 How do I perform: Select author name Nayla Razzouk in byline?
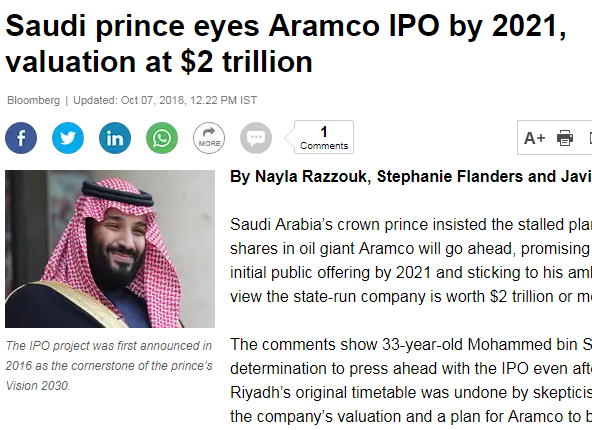pos(310,176)
